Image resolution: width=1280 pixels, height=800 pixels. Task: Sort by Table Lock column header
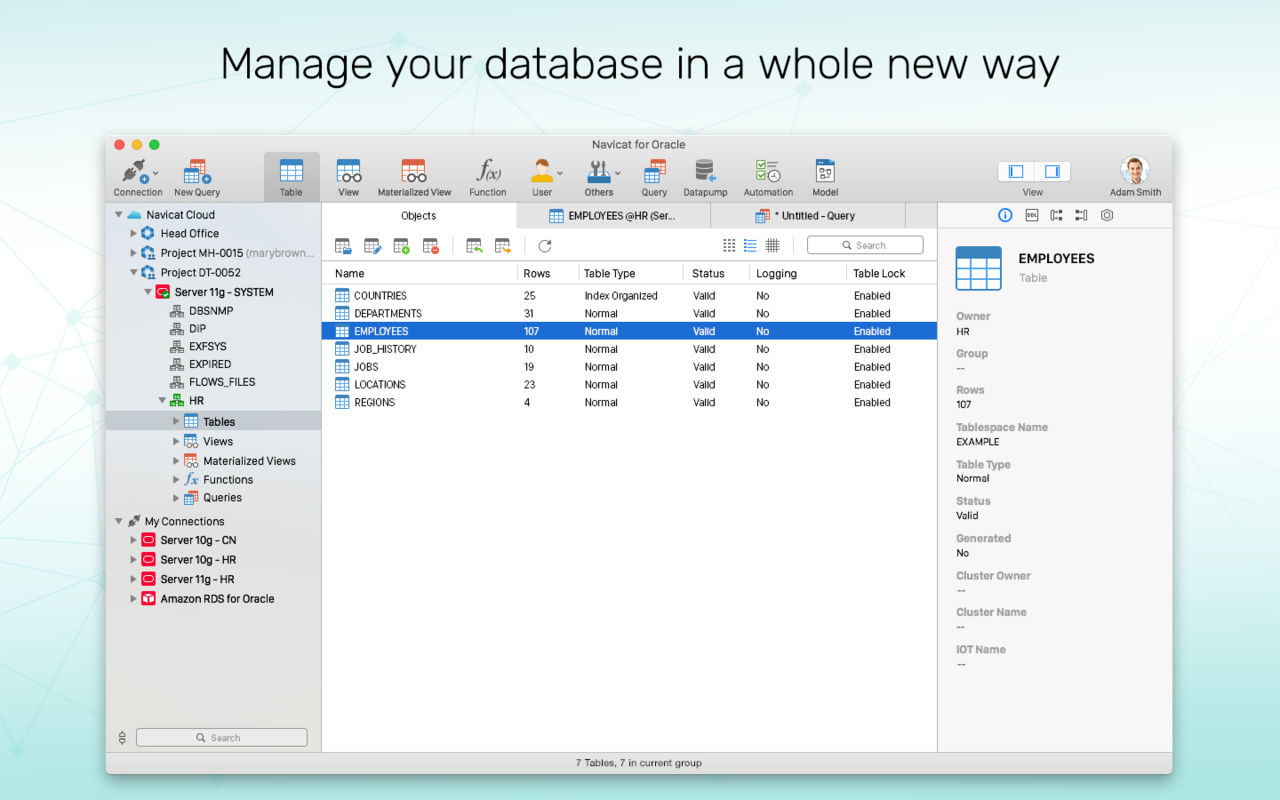891,273
